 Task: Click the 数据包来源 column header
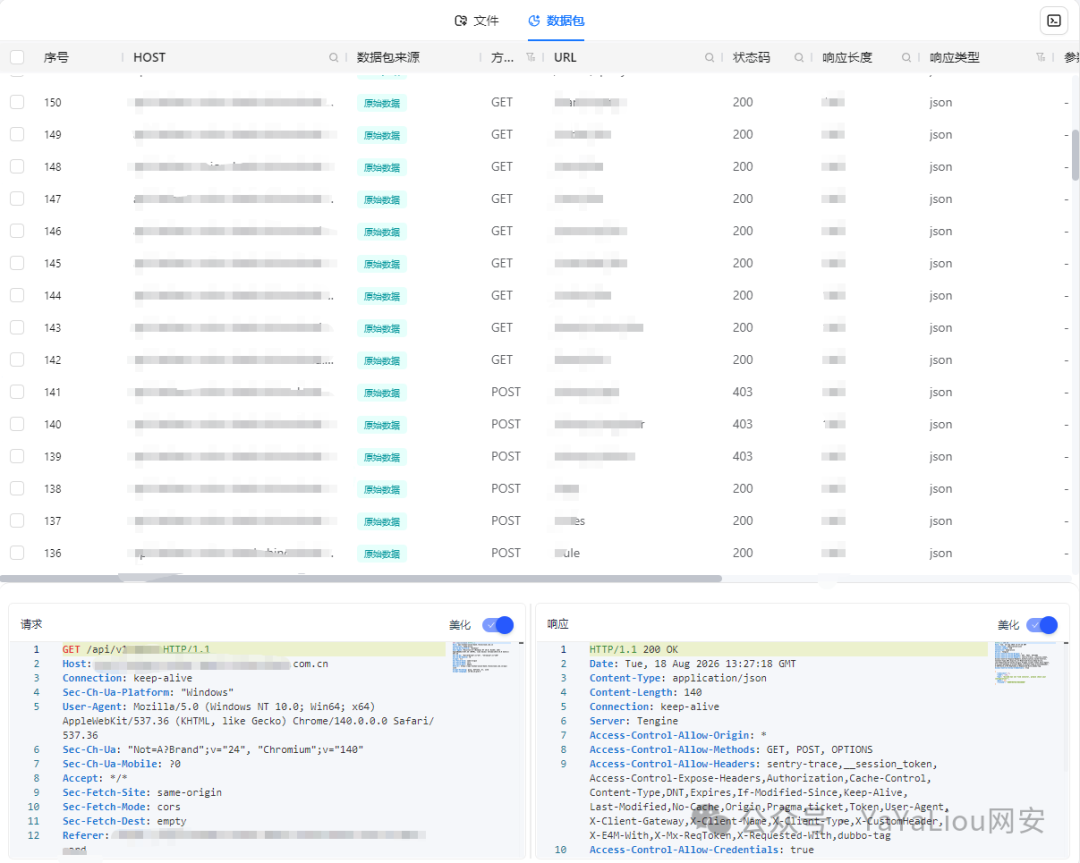[x=388, y=58]
